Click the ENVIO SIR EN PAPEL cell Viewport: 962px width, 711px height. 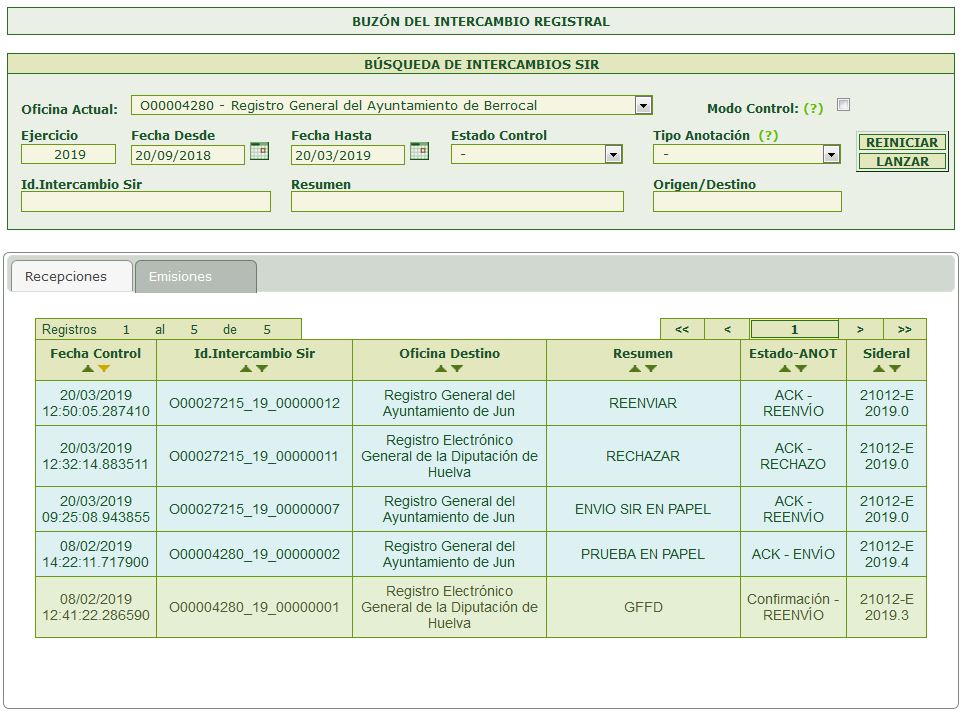point(643,509)
